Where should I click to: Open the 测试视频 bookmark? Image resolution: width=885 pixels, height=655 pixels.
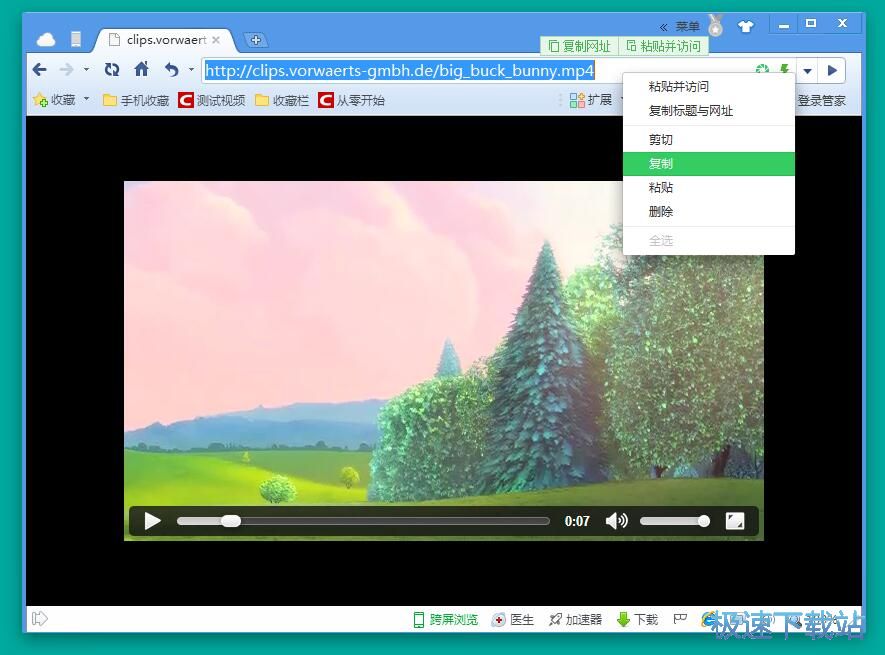pyautogui.click(x=212, y=101)
